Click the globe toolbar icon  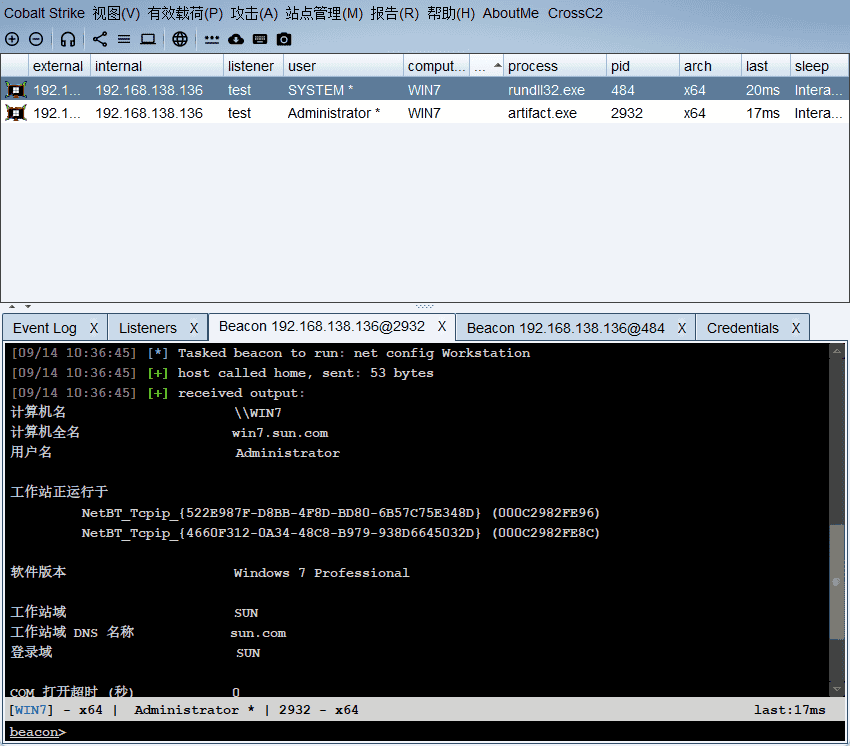pos(180,39)
